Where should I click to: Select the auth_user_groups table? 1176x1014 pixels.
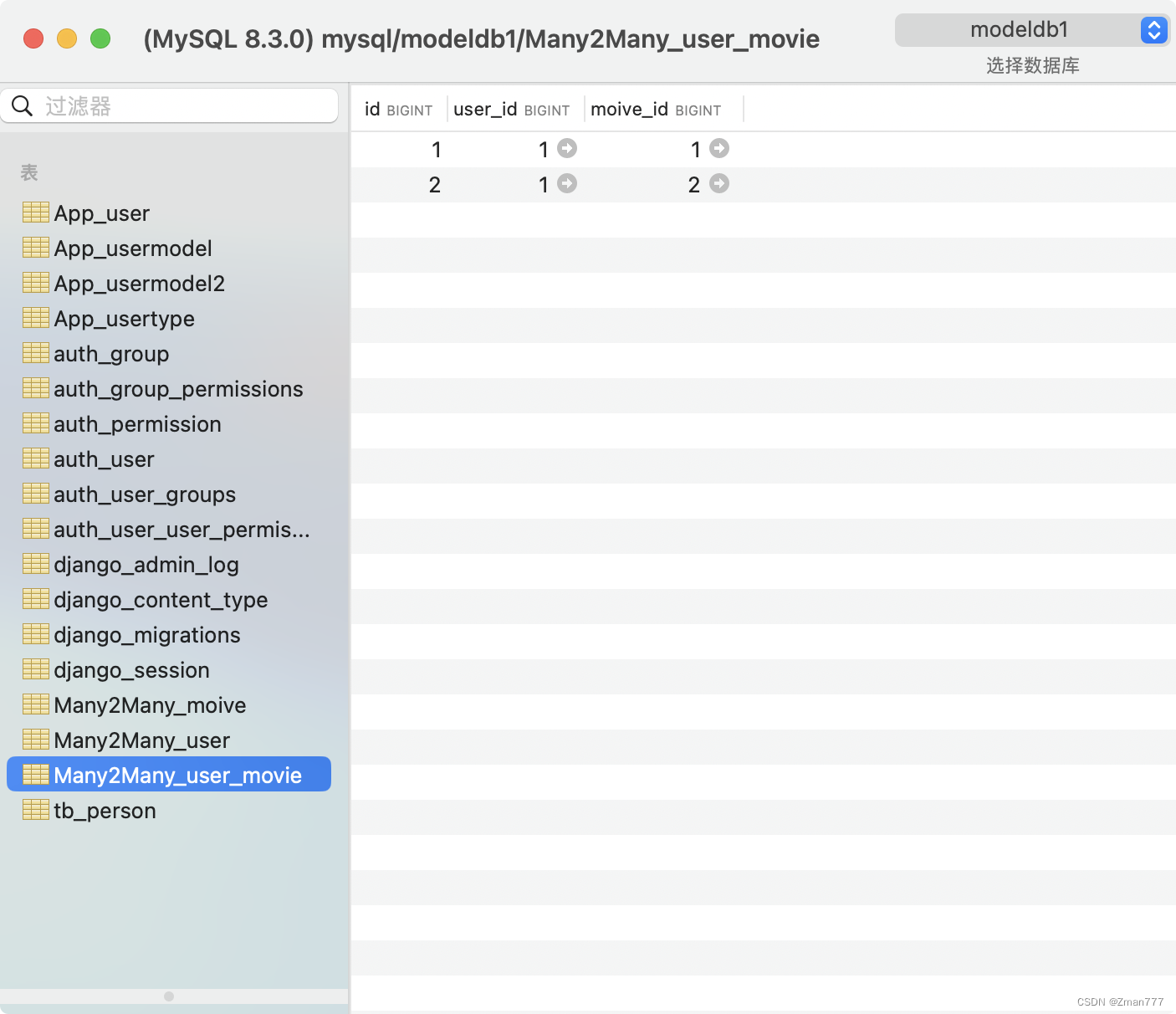pyautogui.click(x=145, y=494)
